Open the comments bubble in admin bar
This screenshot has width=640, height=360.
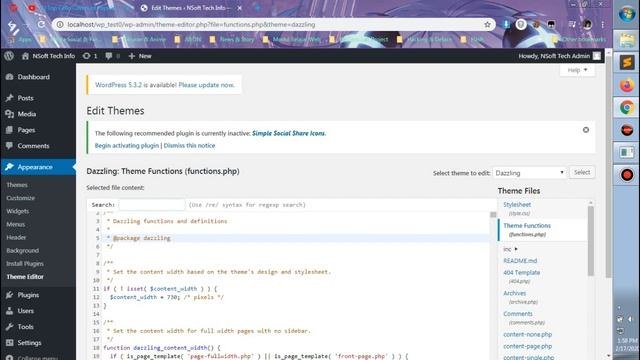coord(112,56)
